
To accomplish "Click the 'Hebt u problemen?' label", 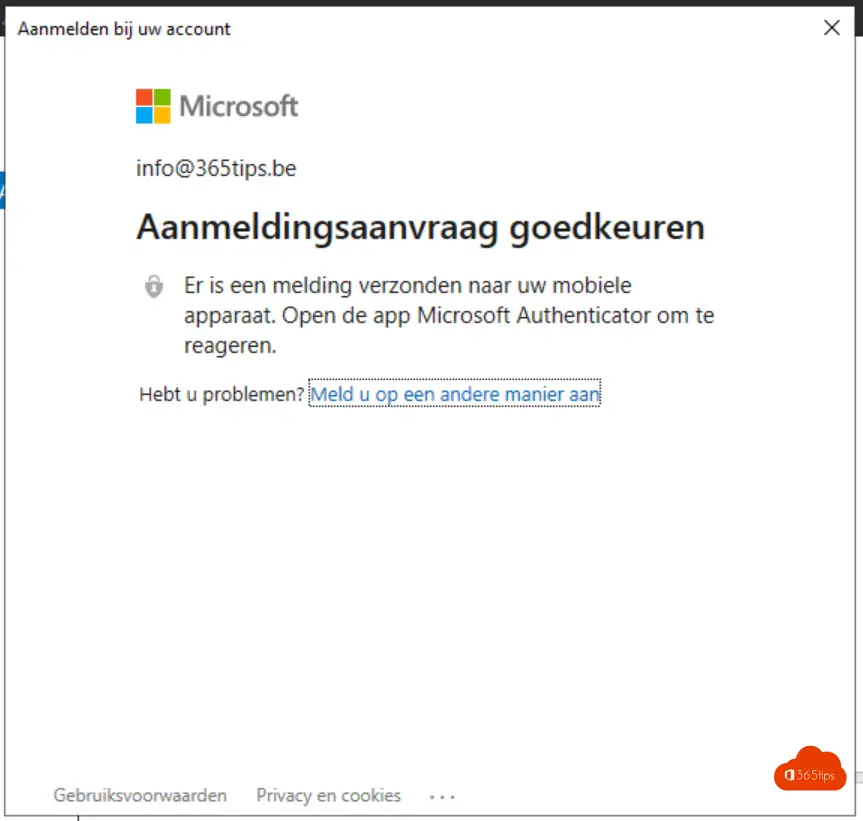I will (221, 395).
